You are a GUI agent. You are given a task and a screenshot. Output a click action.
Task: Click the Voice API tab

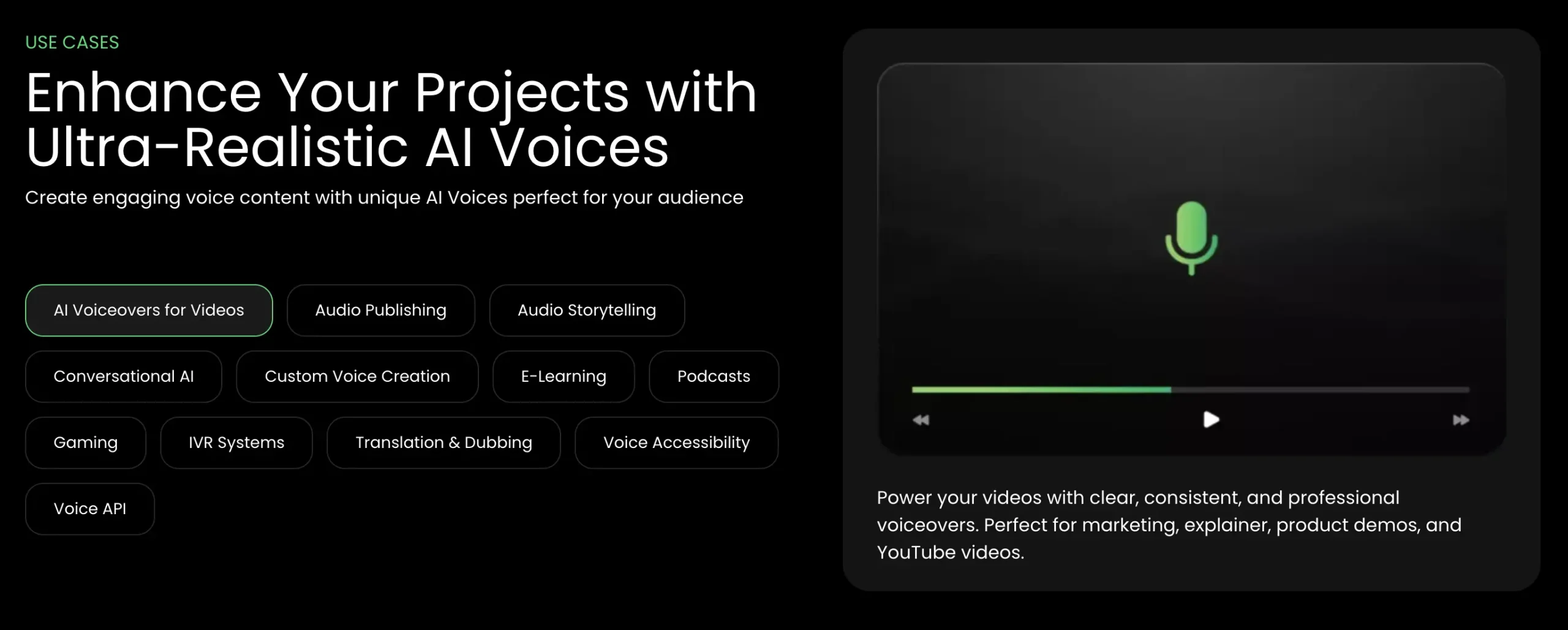pos(89,509)
